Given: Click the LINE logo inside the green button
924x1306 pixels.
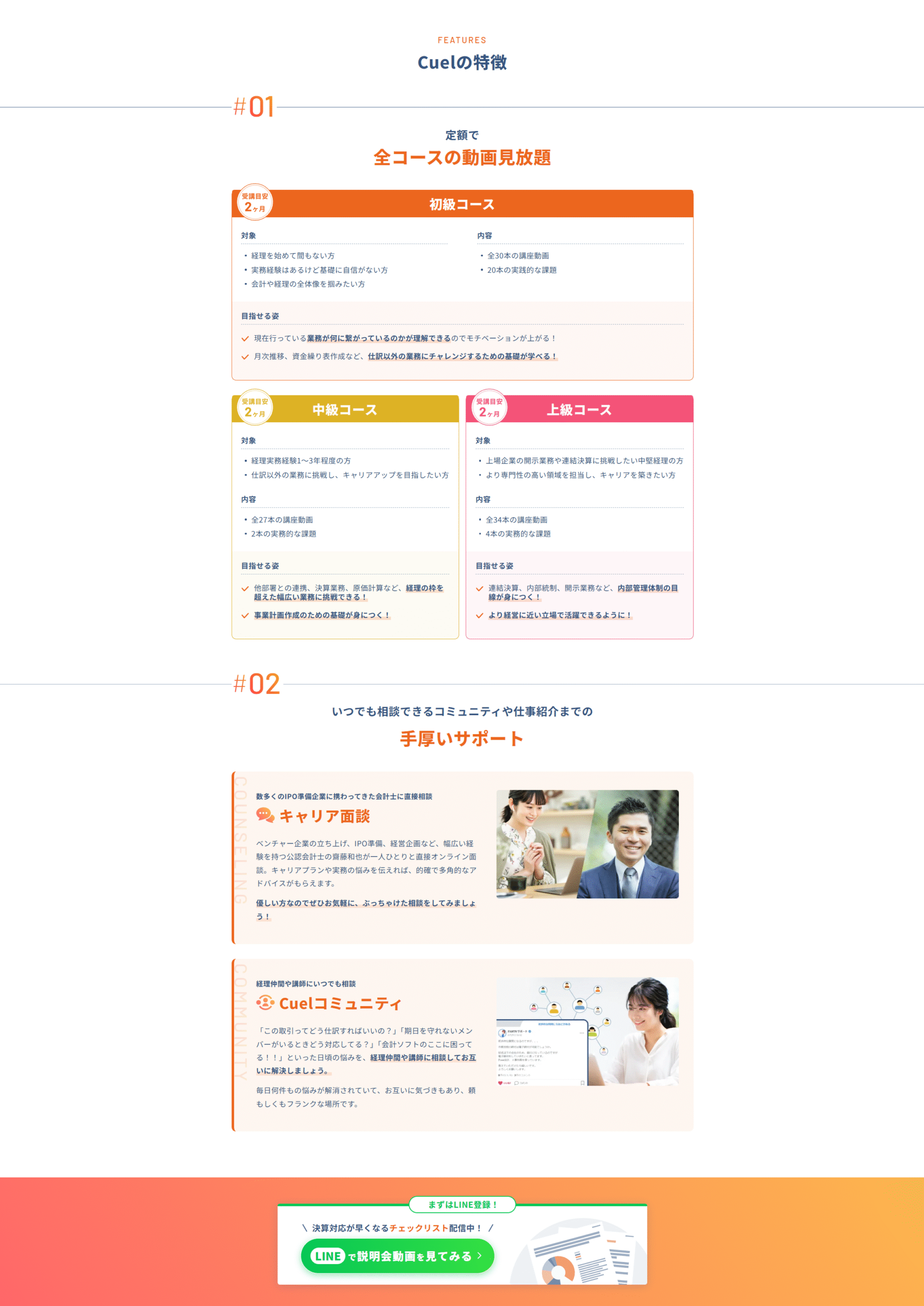Looking at the screenshot, I should pyautogui.click(x=328, y=1256).
